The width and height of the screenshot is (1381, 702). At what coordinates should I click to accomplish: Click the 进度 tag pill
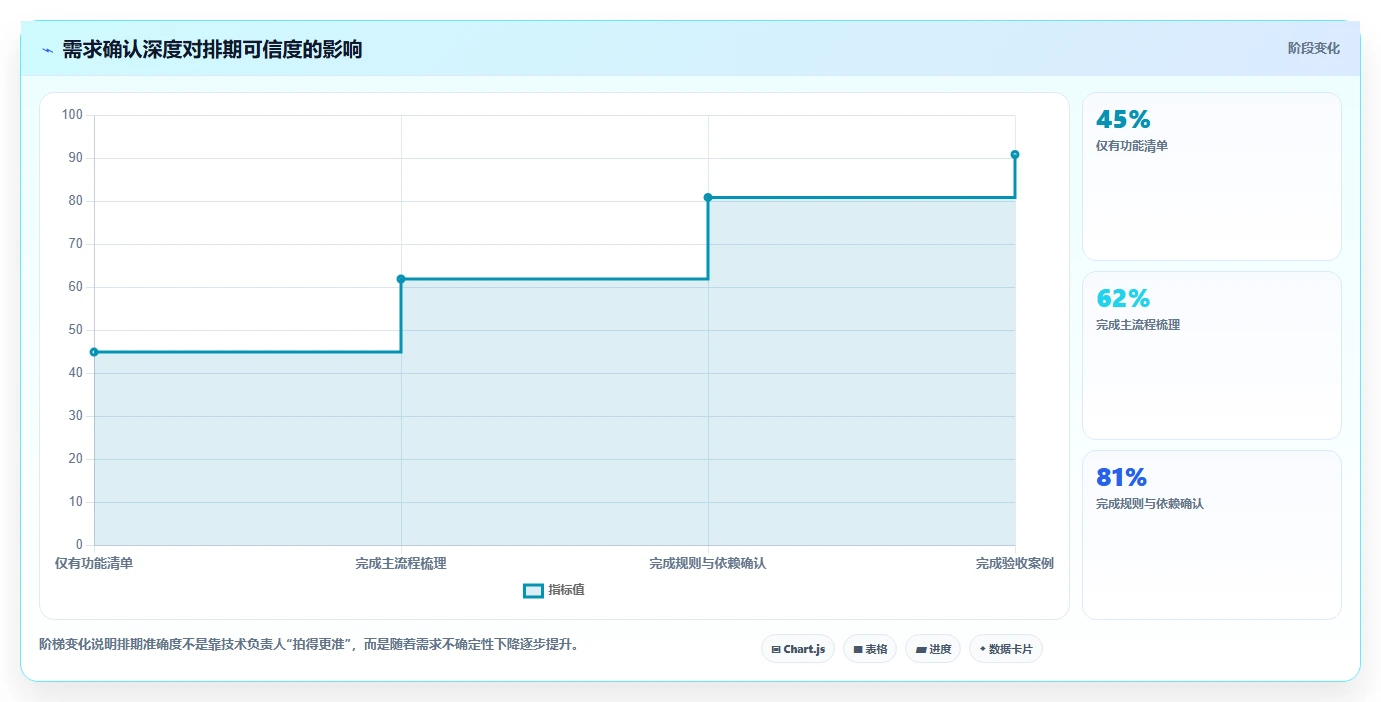(933, 649)
